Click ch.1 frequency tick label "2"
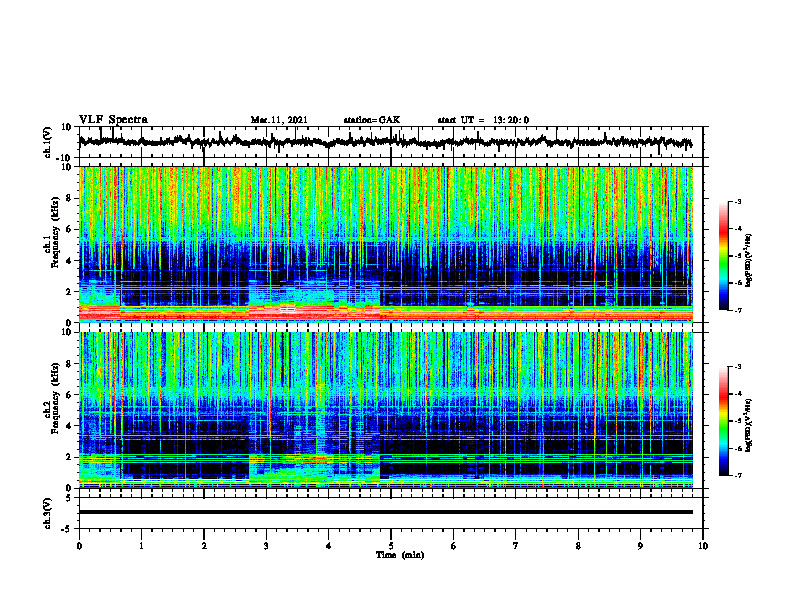 (x=70, y=292)
